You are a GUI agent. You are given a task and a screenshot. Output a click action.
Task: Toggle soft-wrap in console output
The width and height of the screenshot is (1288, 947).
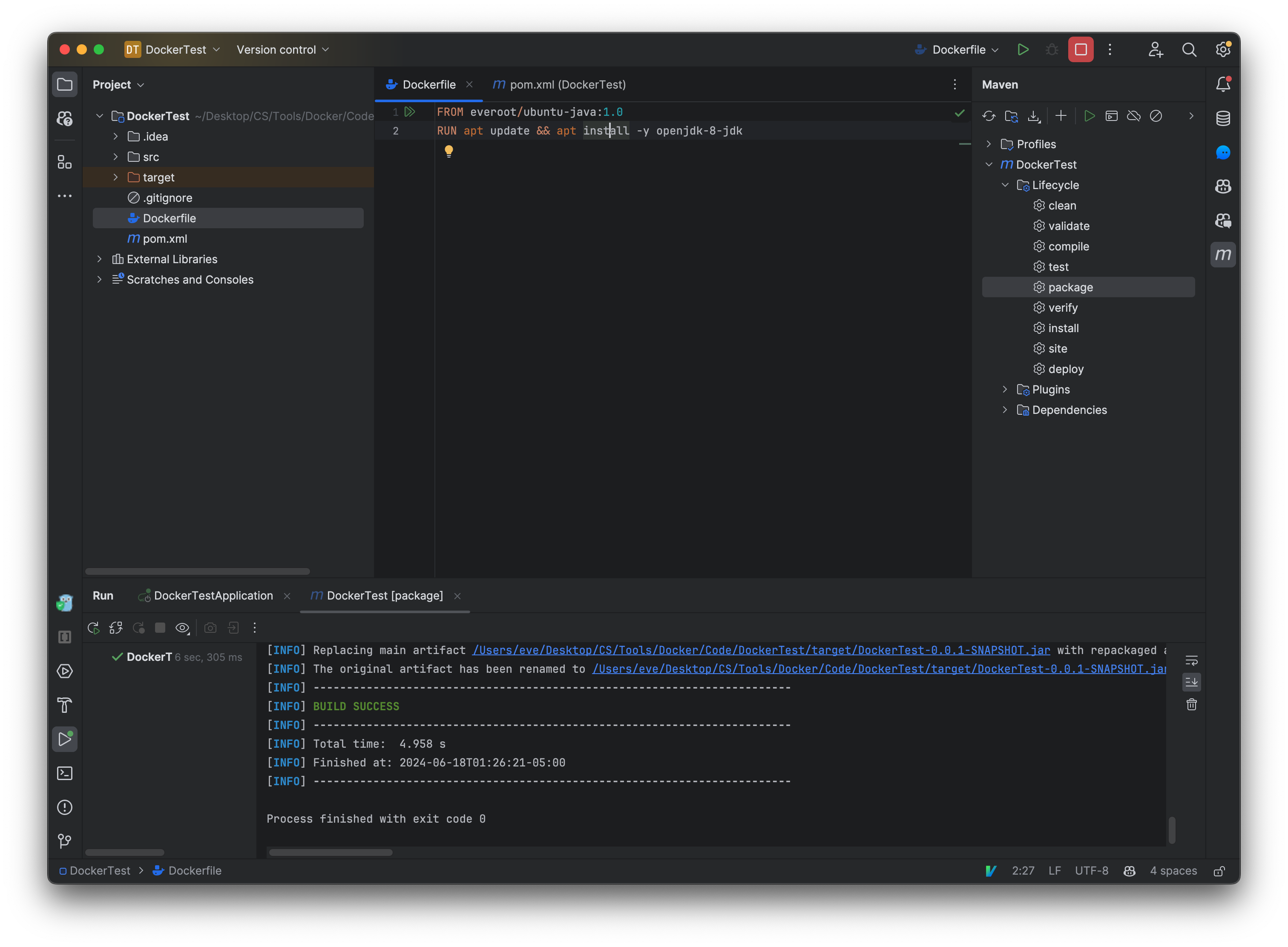1191,660
